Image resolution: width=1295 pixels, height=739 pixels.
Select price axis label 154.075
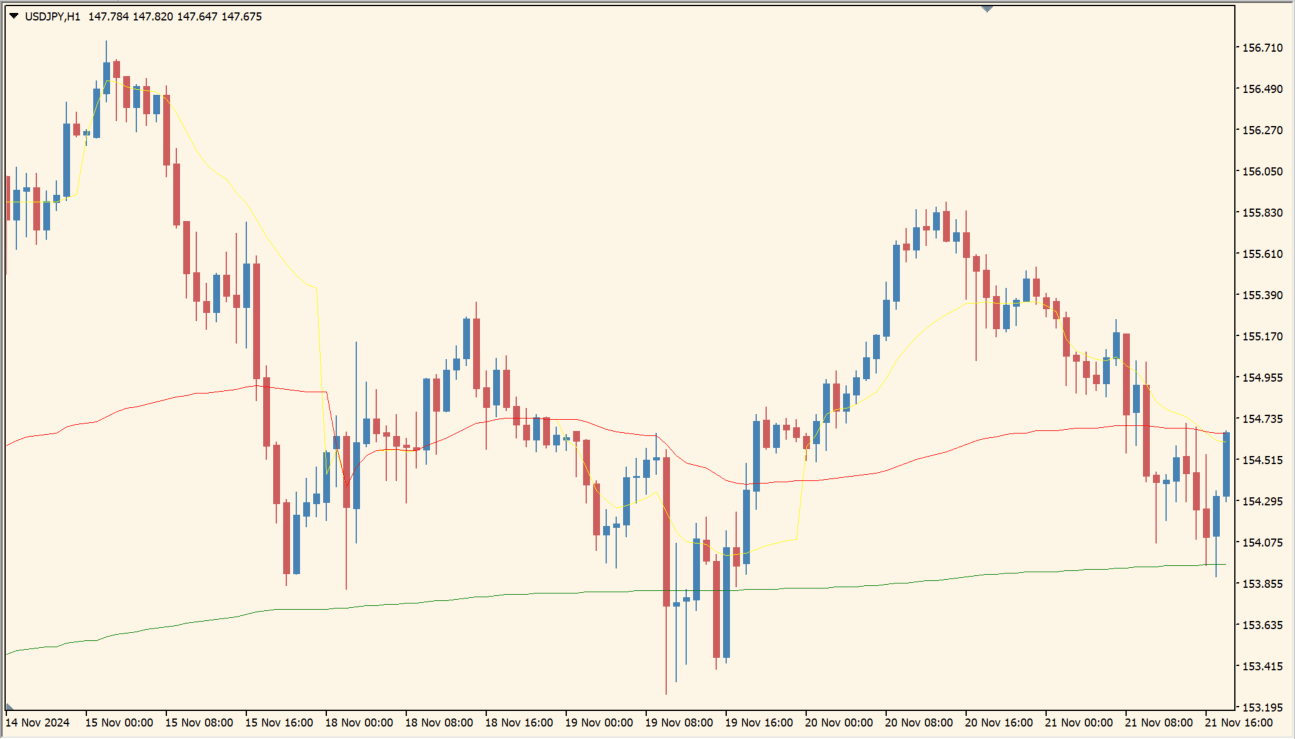click(1262, 543)
